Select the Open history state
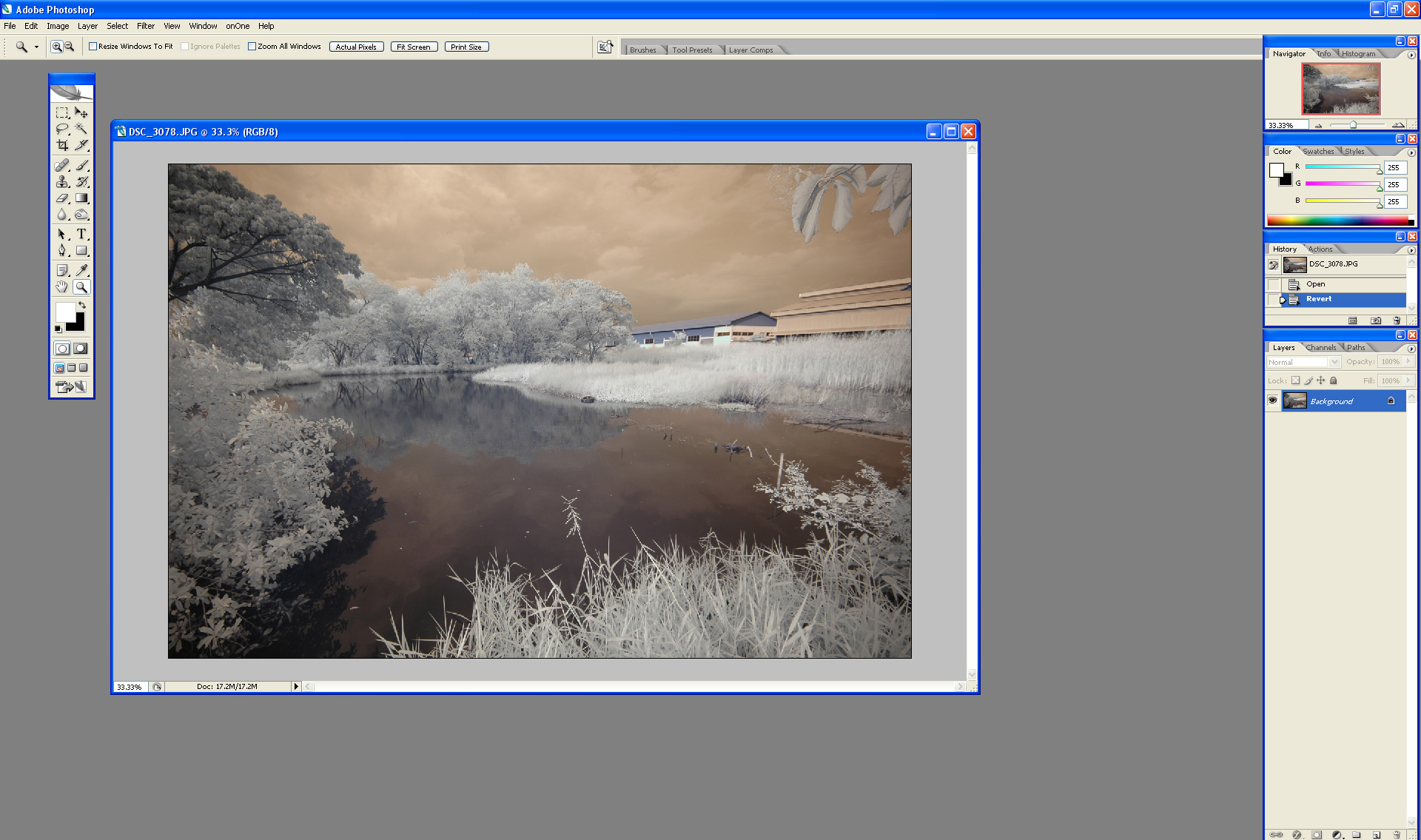 1315,284
